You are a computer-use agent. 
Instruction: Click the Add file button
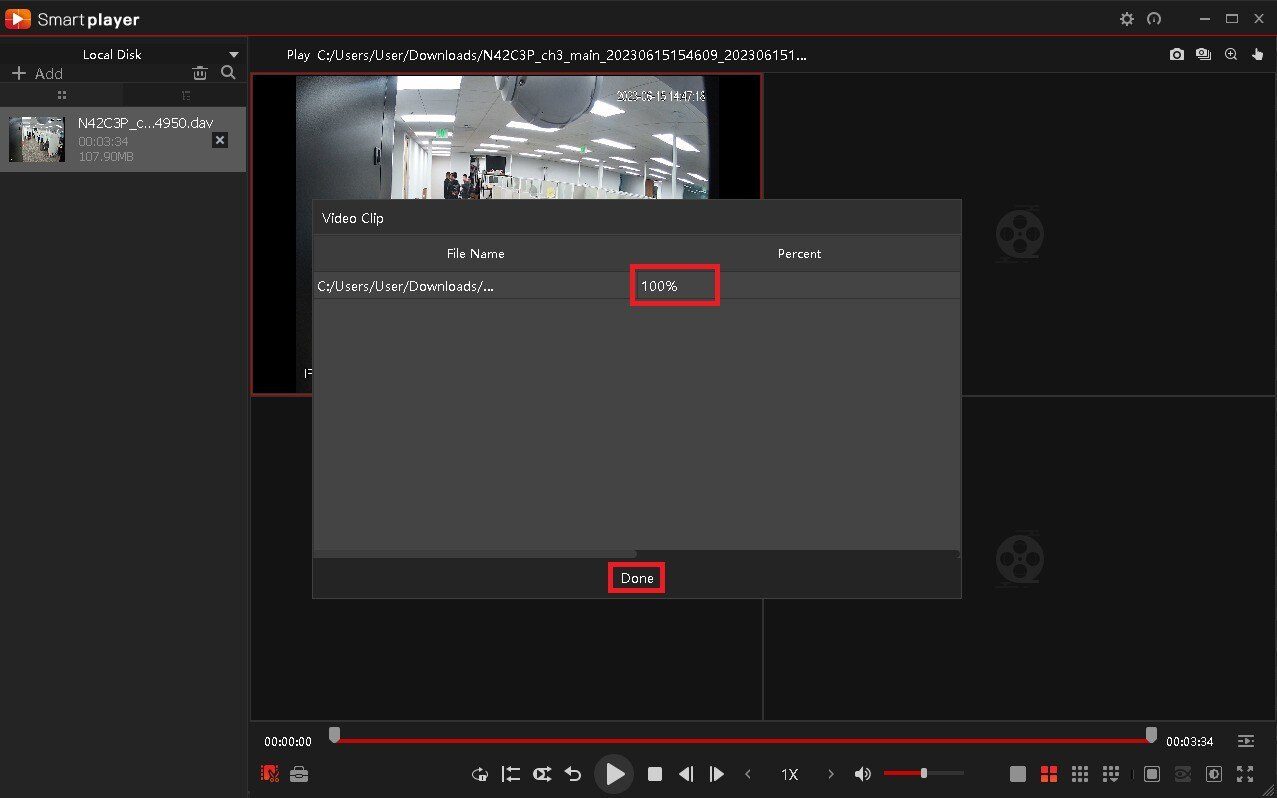tap(37, 74)
